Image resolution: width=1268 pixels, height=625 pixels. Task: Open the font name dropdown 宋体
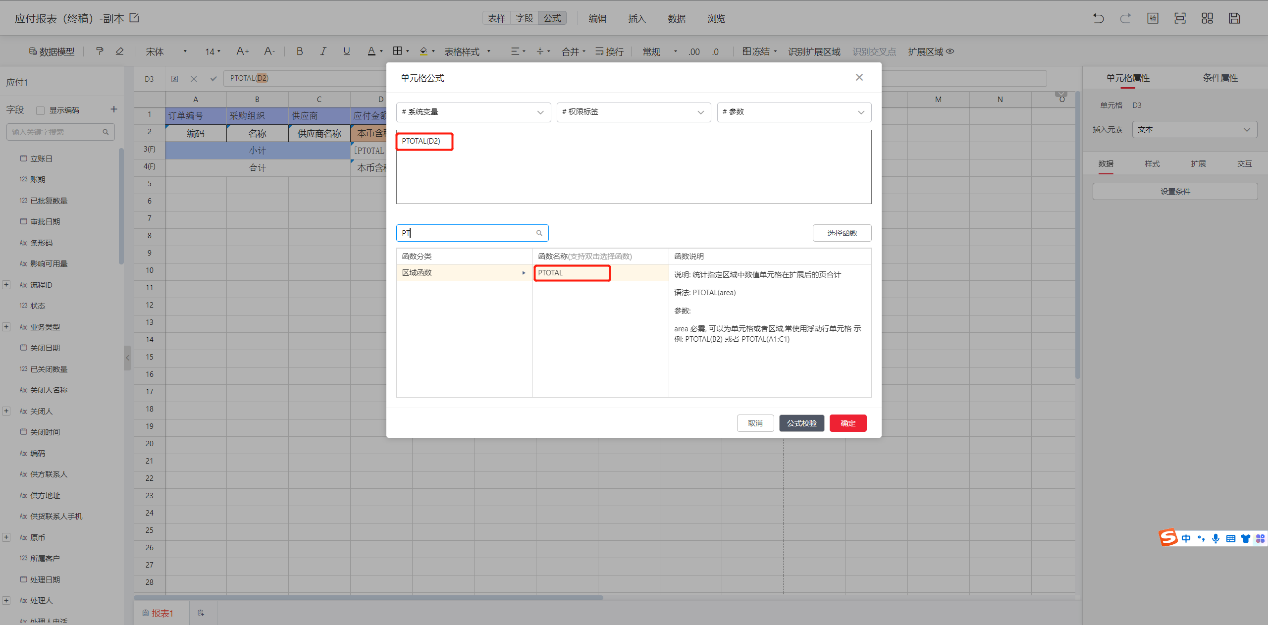point(166,51)
